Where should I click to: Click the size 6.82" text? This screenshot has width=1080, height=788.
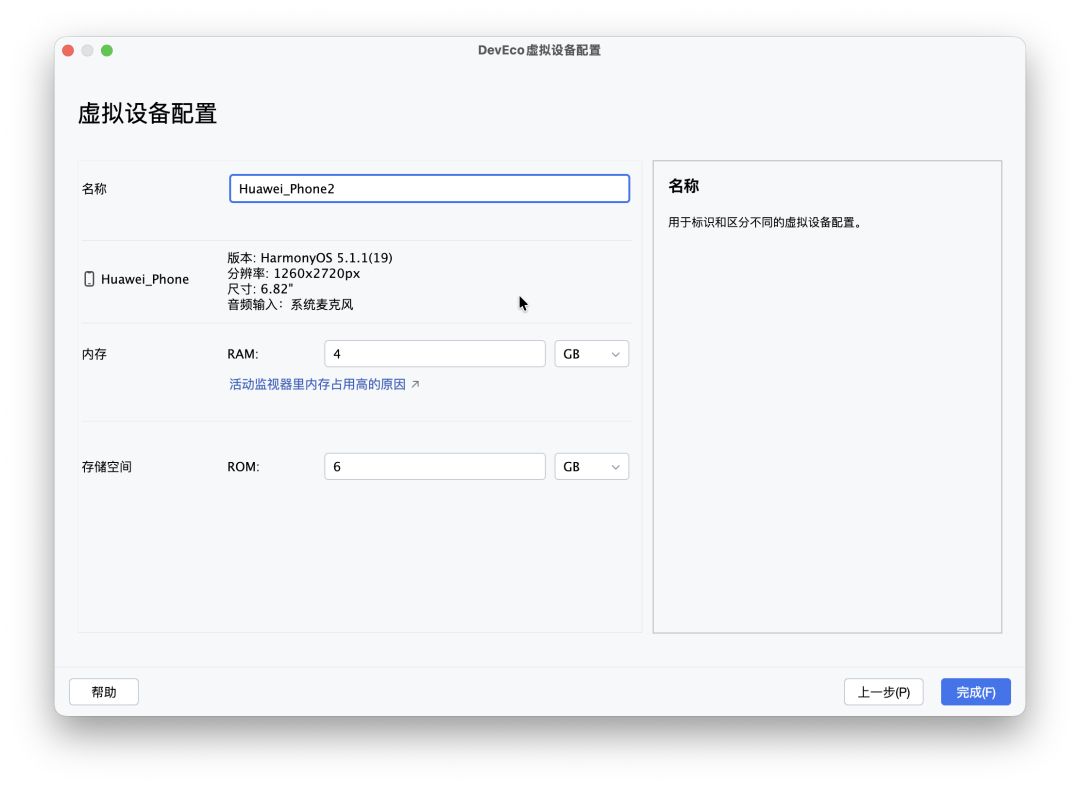pyautogui.click(x=260, y=289)
